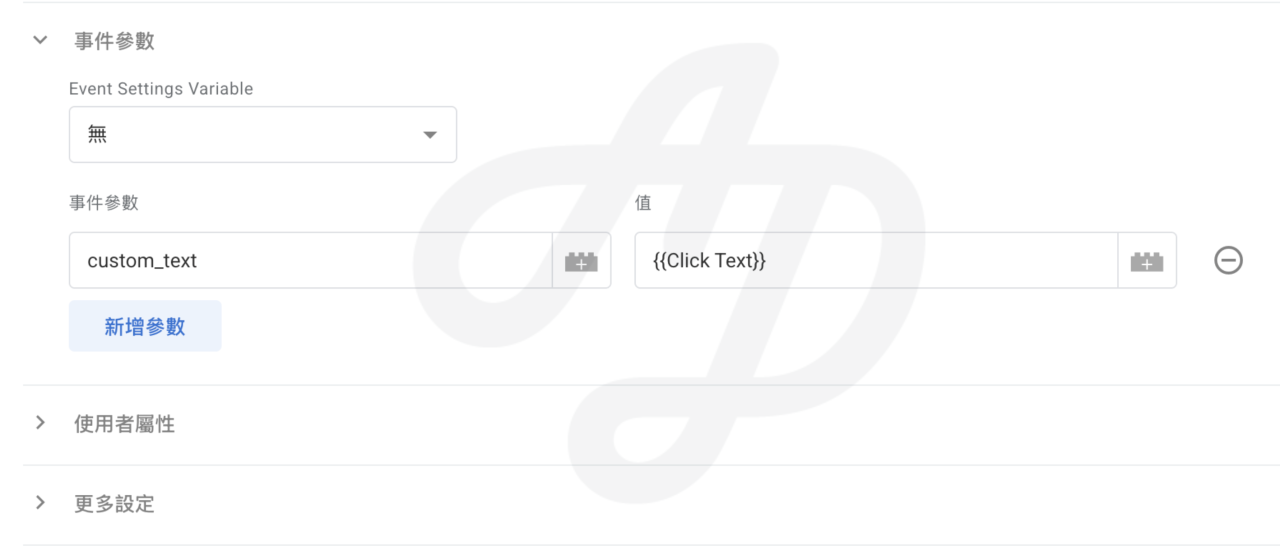Select the 無 option text in dropdown

click(x=97, y=135)
